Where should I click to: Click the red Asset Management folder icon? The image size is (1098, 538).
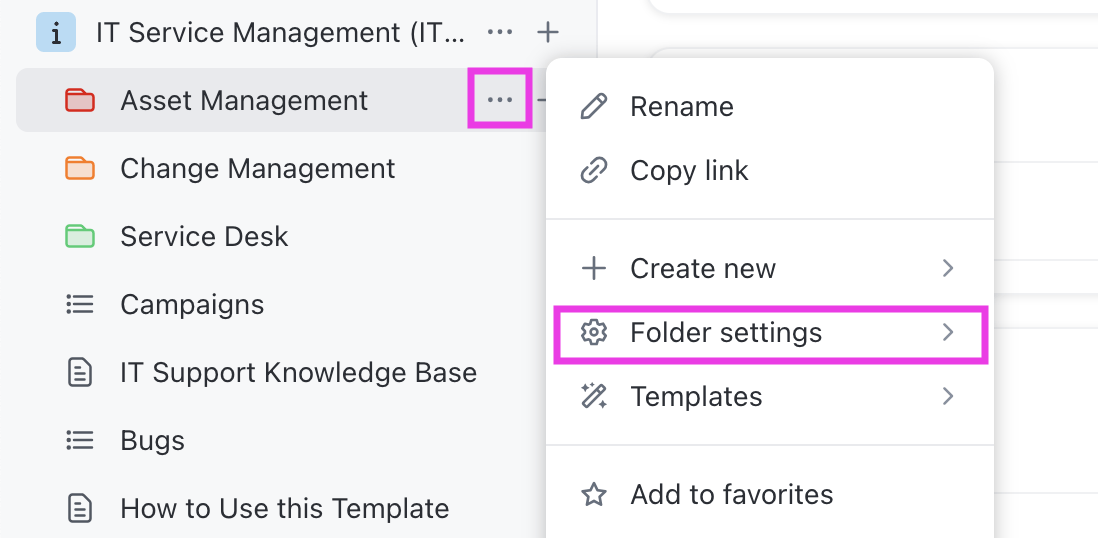pyautogui.click(x=80, y=100)
